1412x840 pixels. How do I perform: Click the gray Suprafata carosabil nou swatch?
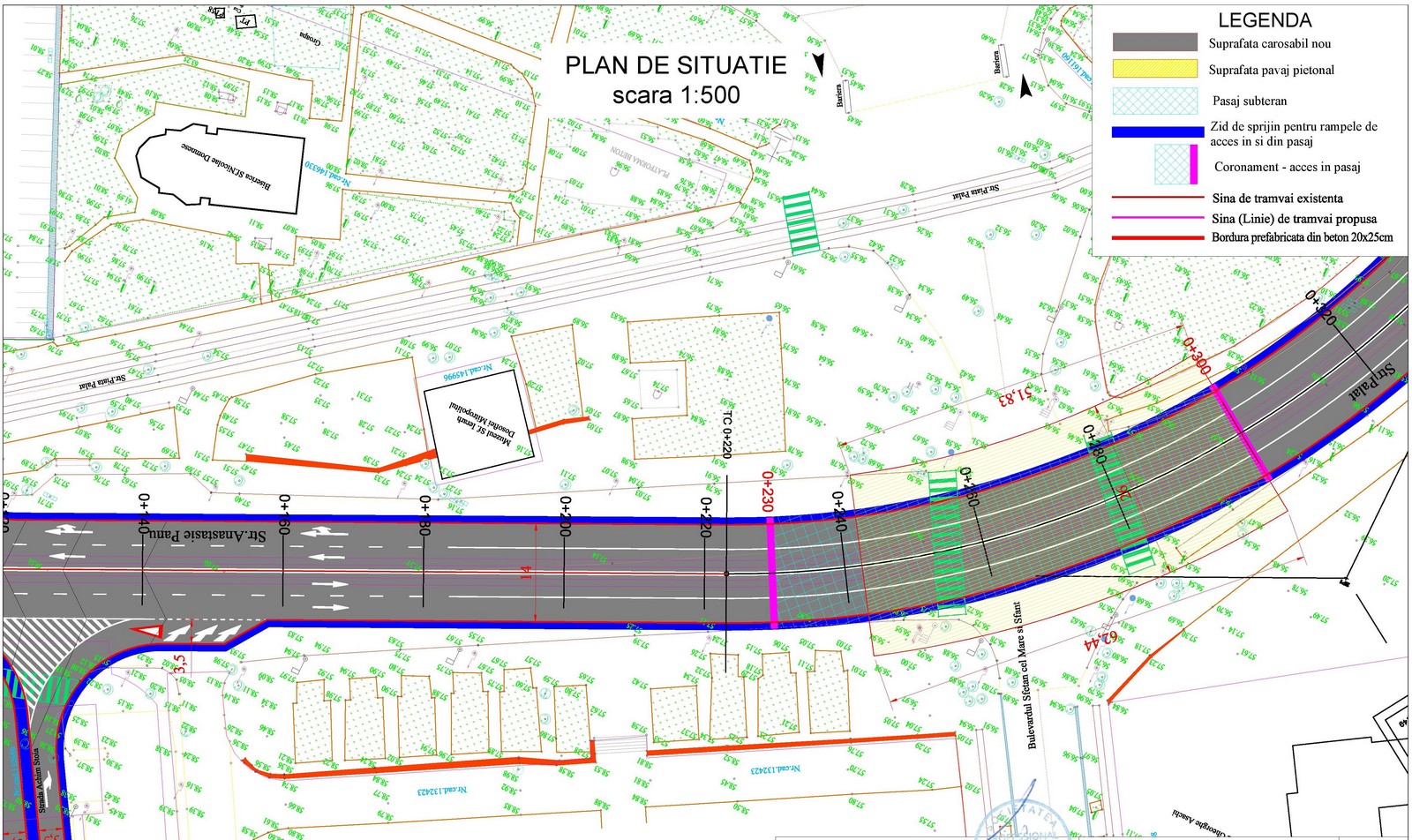point(1154,42)
